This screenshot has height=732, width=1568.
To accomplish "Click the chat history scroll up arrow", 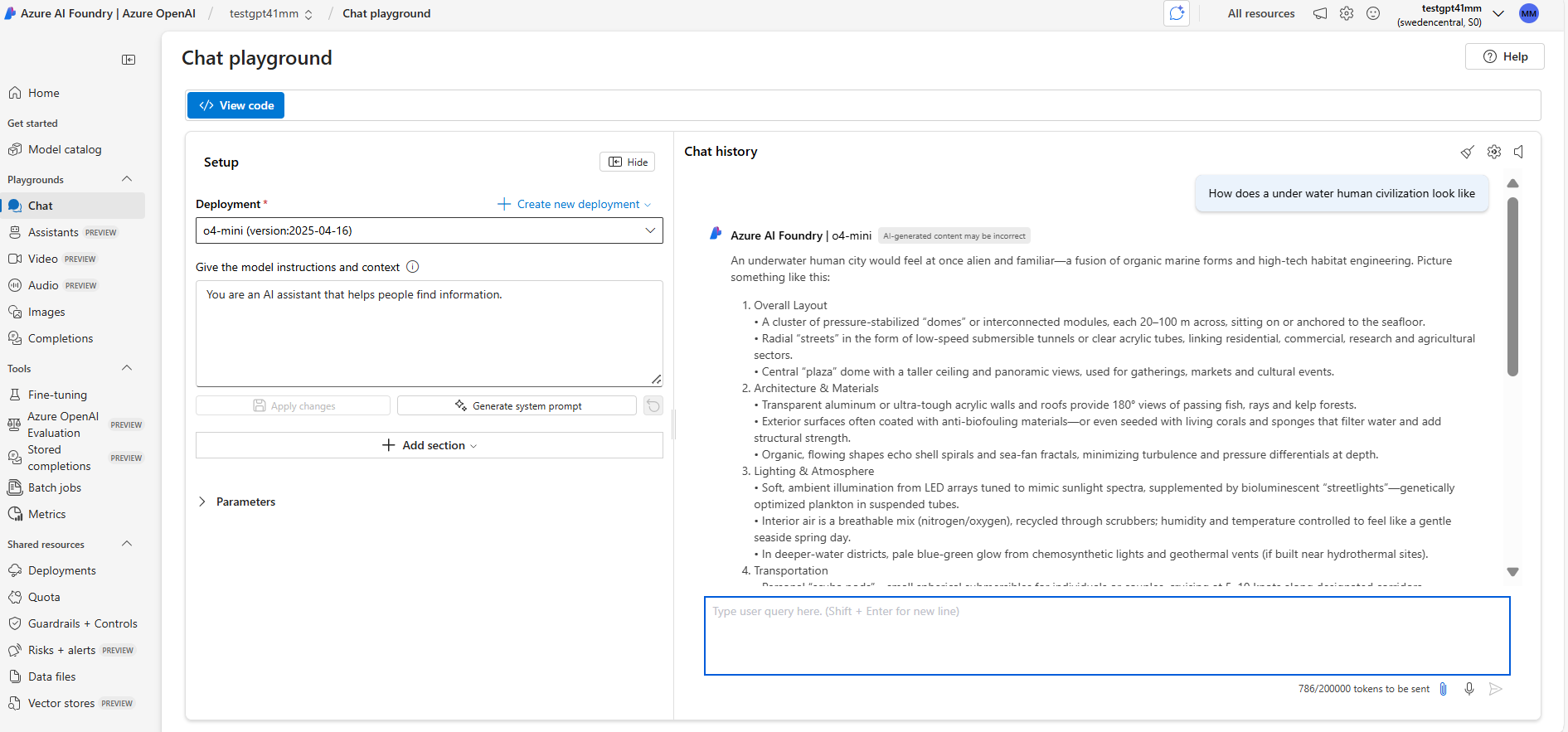I will (1512, 183).
